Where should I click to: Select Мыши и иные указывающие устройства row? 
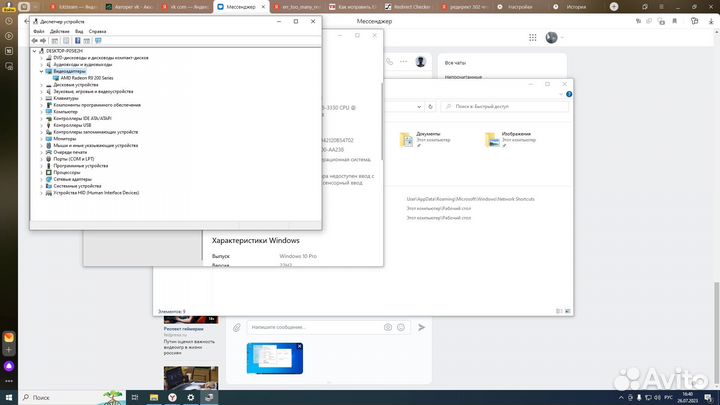pyautogui.click(x=96, y=146)
